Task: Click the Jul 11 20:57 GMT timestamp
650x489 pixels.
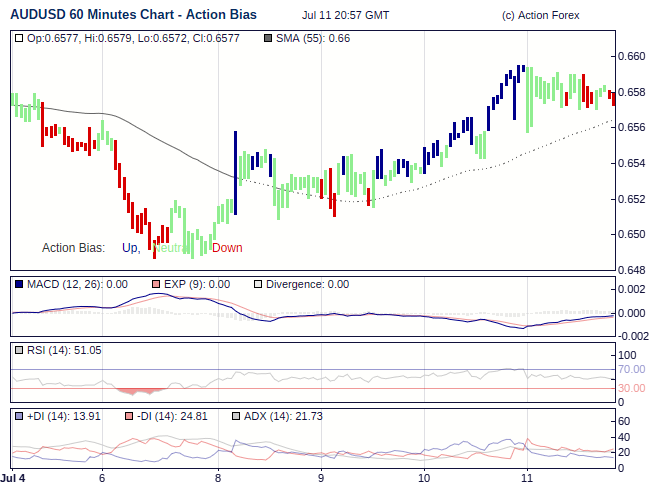Action: tap(345, 16)
